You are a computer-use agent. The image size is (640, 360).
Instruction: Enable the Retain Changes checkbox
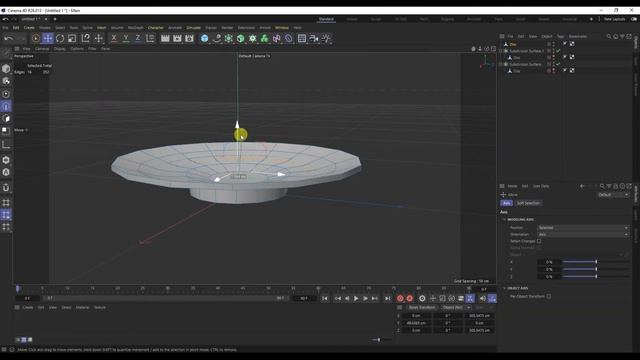pyautogui.click(x=539, y=241)
